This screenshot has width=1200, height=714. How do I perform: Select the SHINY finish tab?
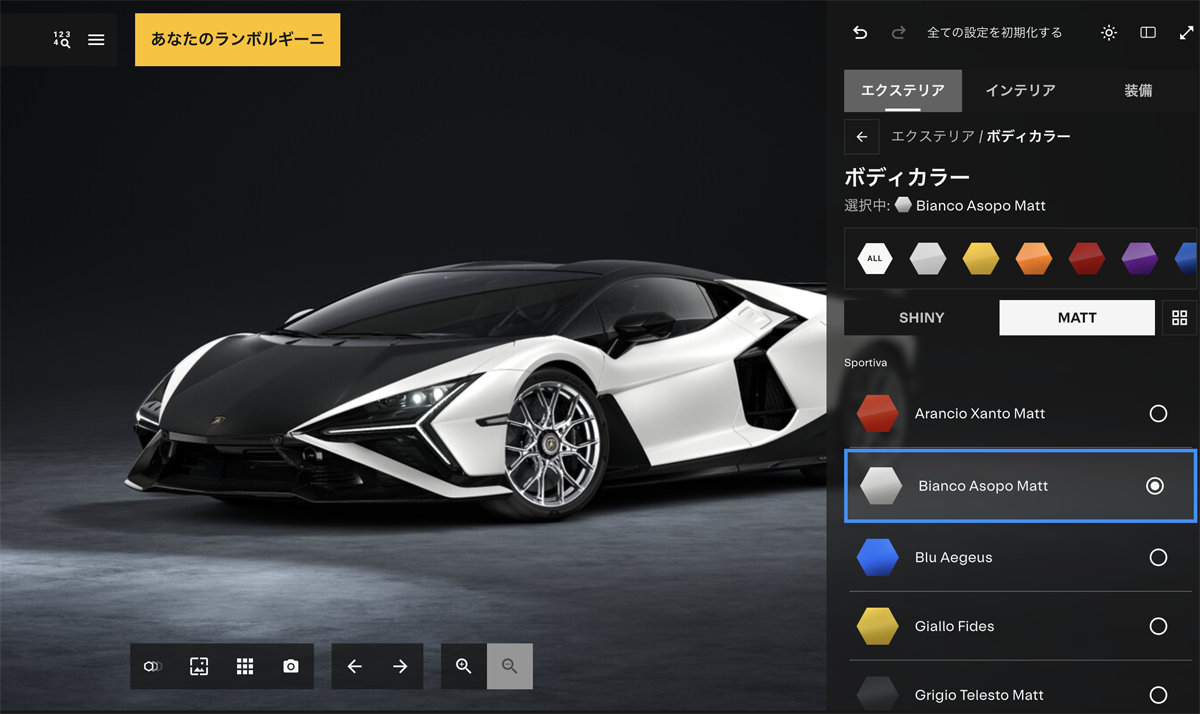(922, 318)
